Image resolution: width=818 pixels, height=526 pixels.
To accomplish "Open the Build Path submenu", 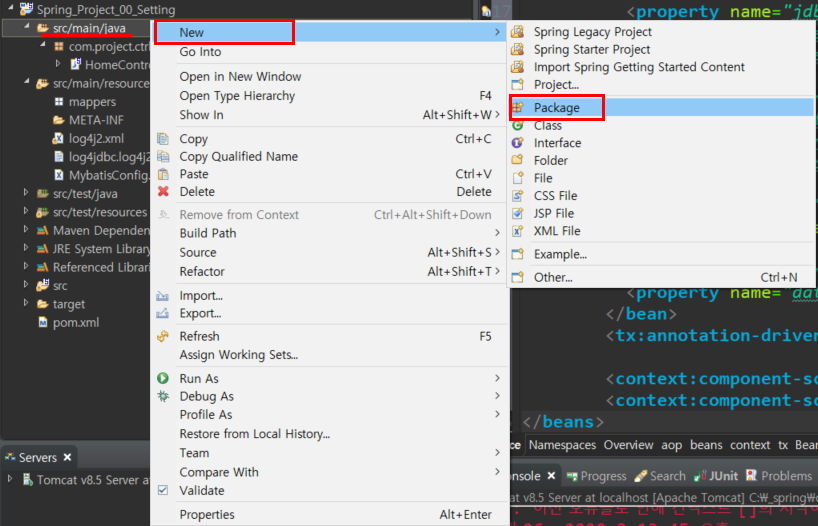I will 329,233.
